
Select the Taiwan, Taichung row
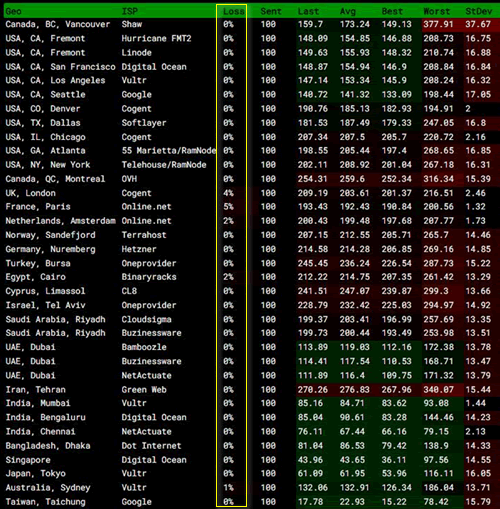(x=250, y=502)
